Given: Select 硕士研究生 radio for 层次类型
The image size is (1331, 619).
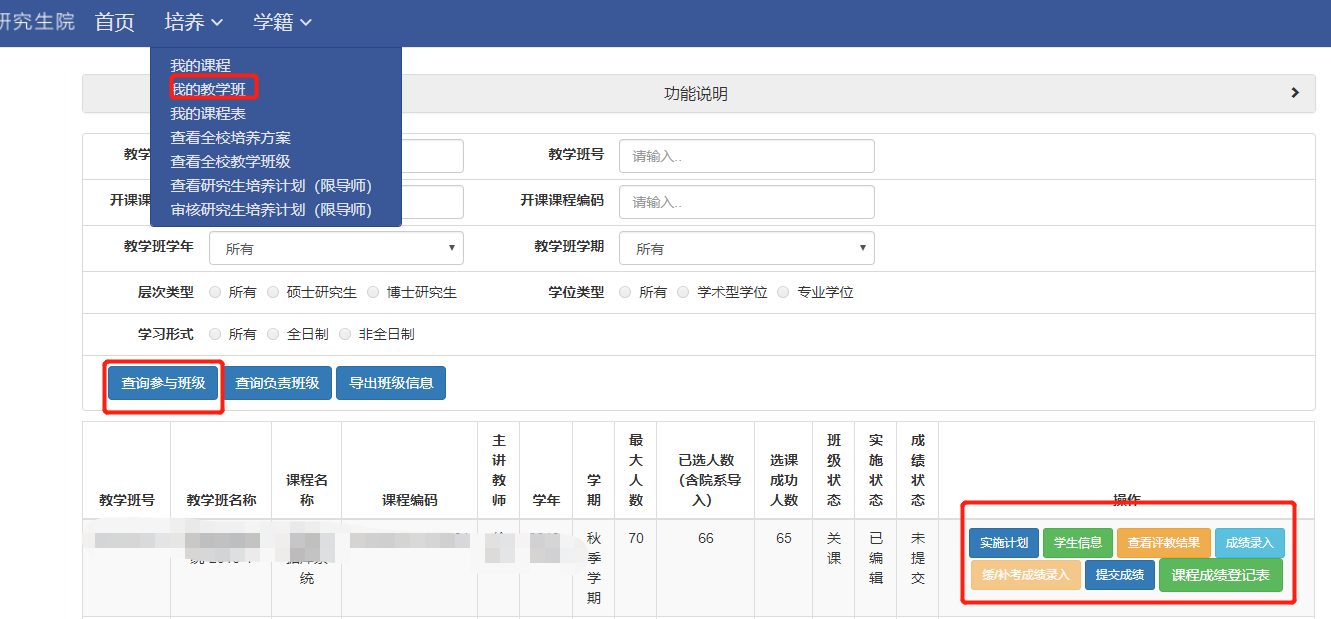Looking at the screenshot, I should pyautogui.click(x=274, y=293).
